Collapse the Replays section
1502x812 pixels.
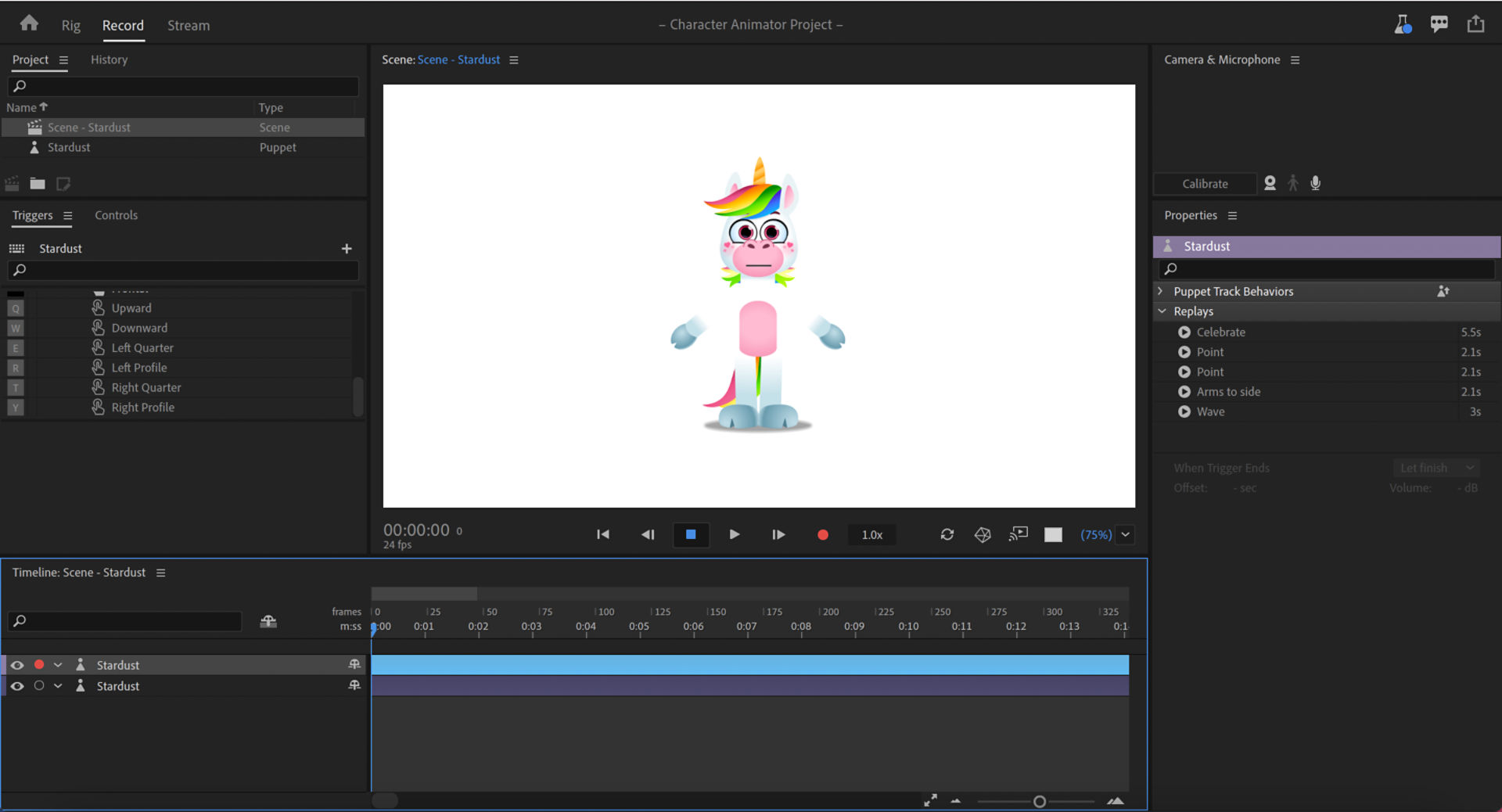click(x=1162, y=311)
